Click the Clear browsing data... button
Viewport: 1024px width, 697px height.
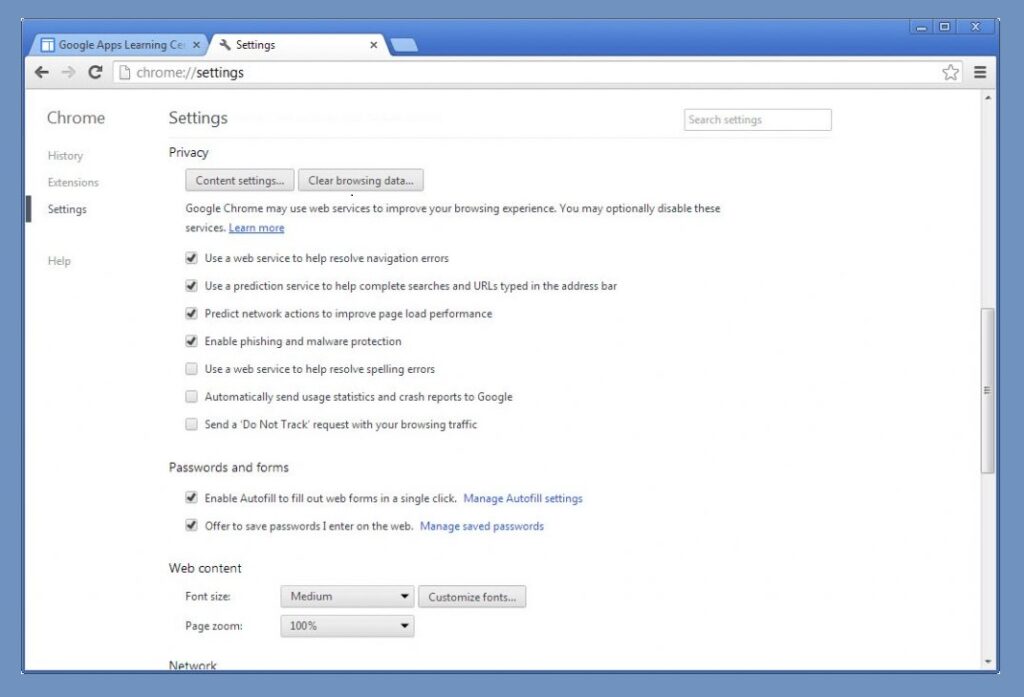tap(360, 180)
